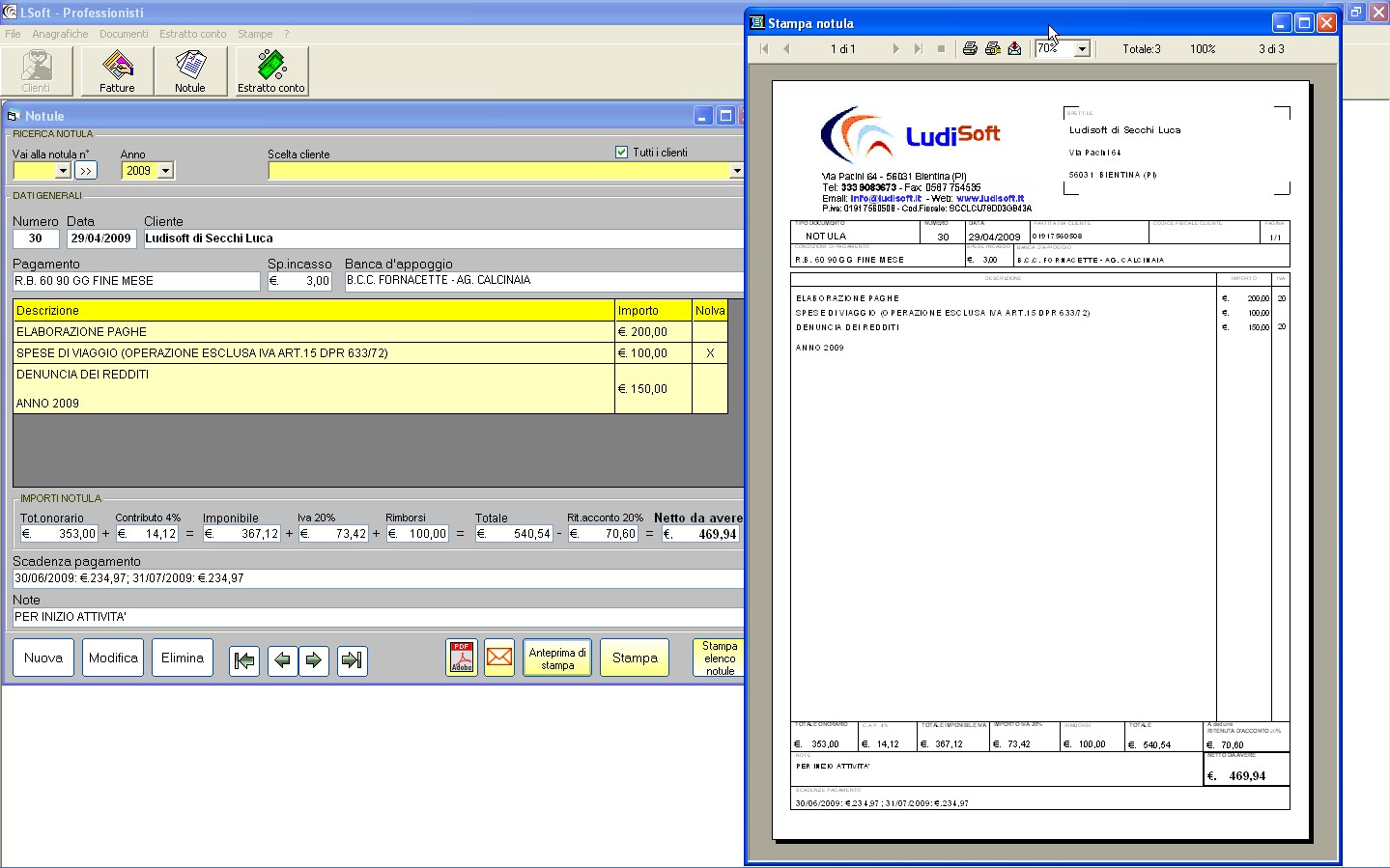Click the Modifica button
This screenshot has width=1390, height=868.
113,658
